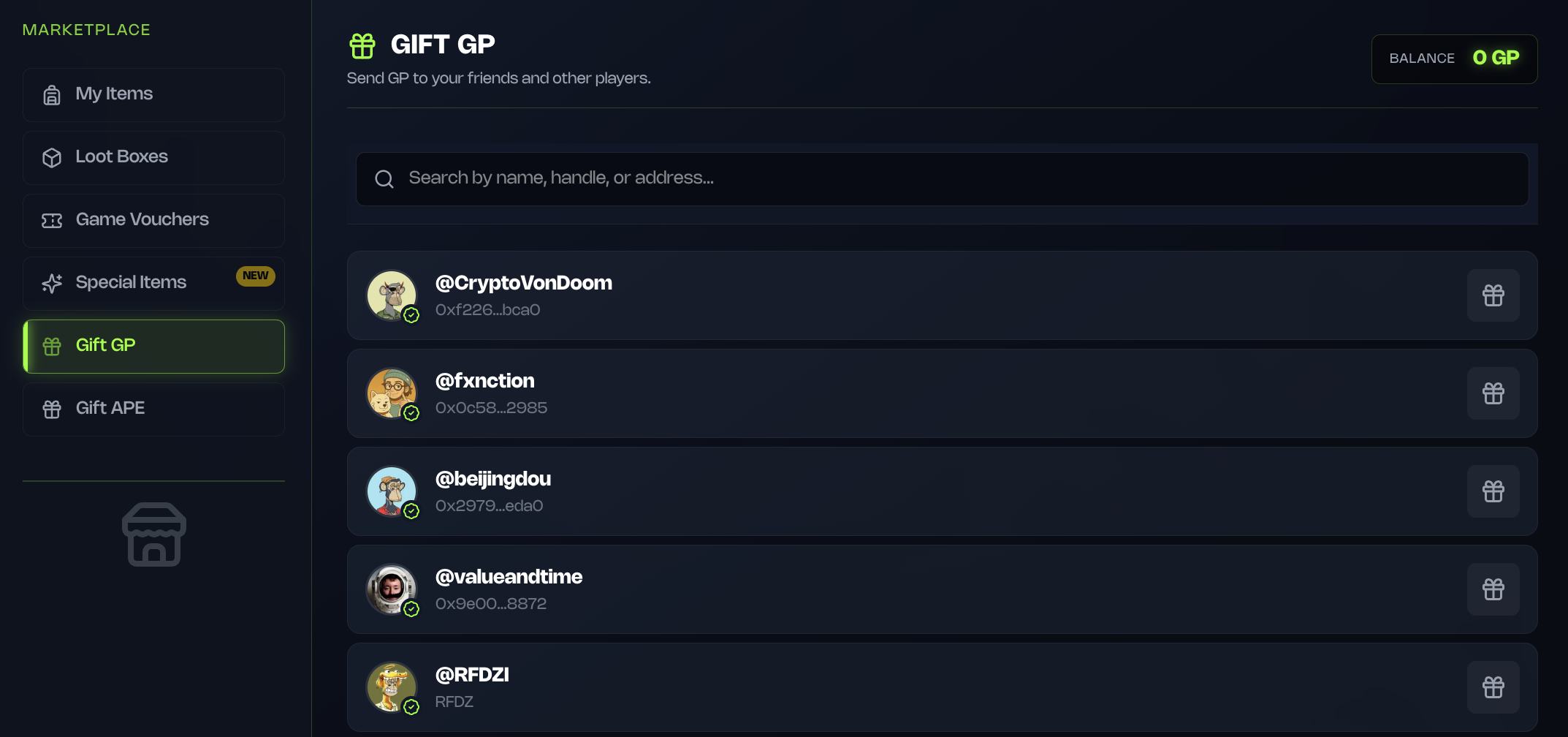Click gift icon in @valueandtime row

(x=1493, y=589)
